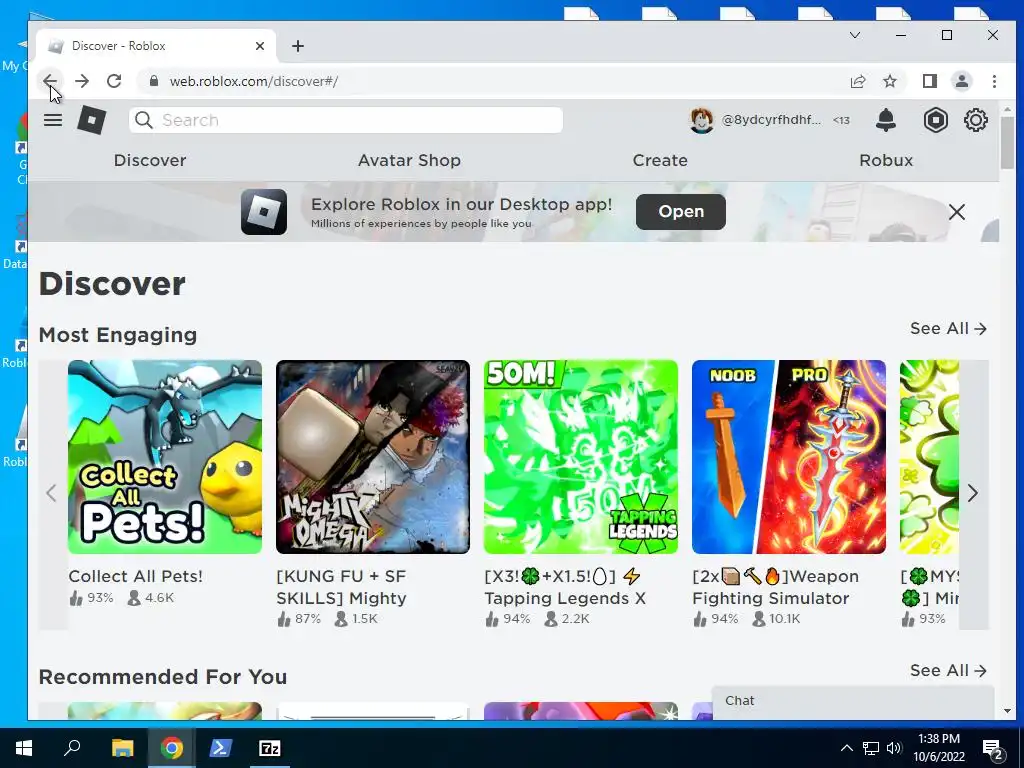This screenshot has width=1024, height=768.
Task: Click the Most Engaging section heading
Action: [x=118, y=335]
